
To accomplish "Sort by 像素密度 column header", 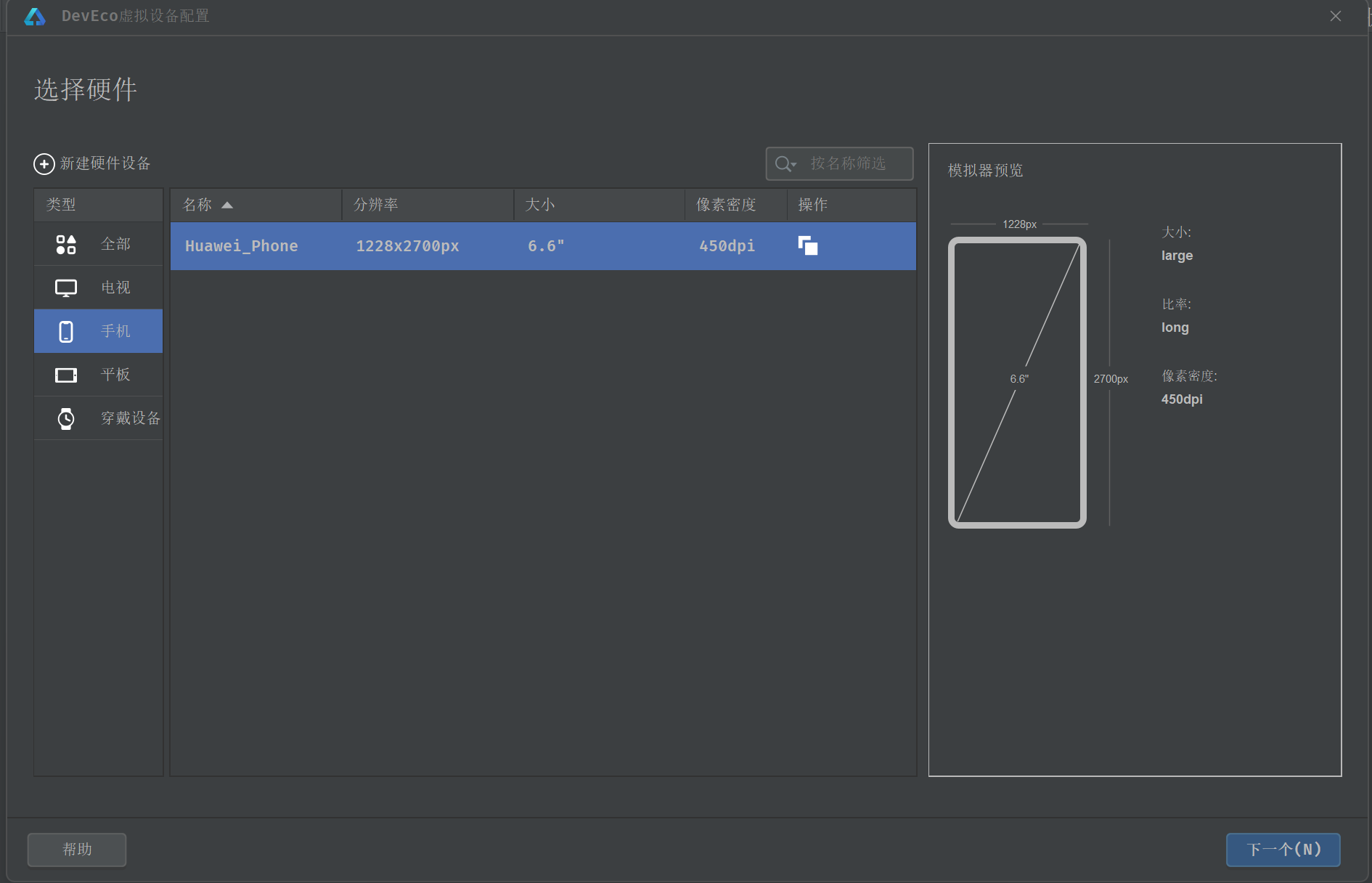I will [726, 206].
